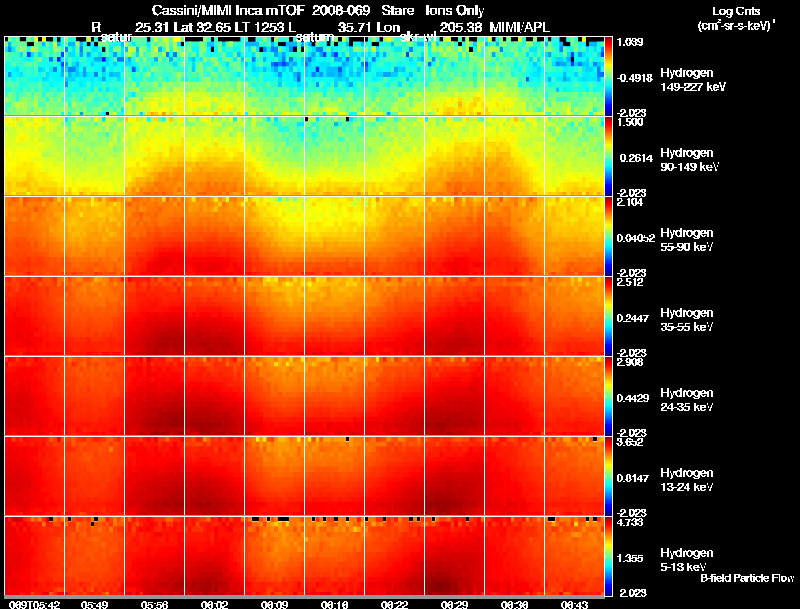Click the color scale midpoint '0.2614'
The width and height of the screenshot is (800, 609).
636,158
